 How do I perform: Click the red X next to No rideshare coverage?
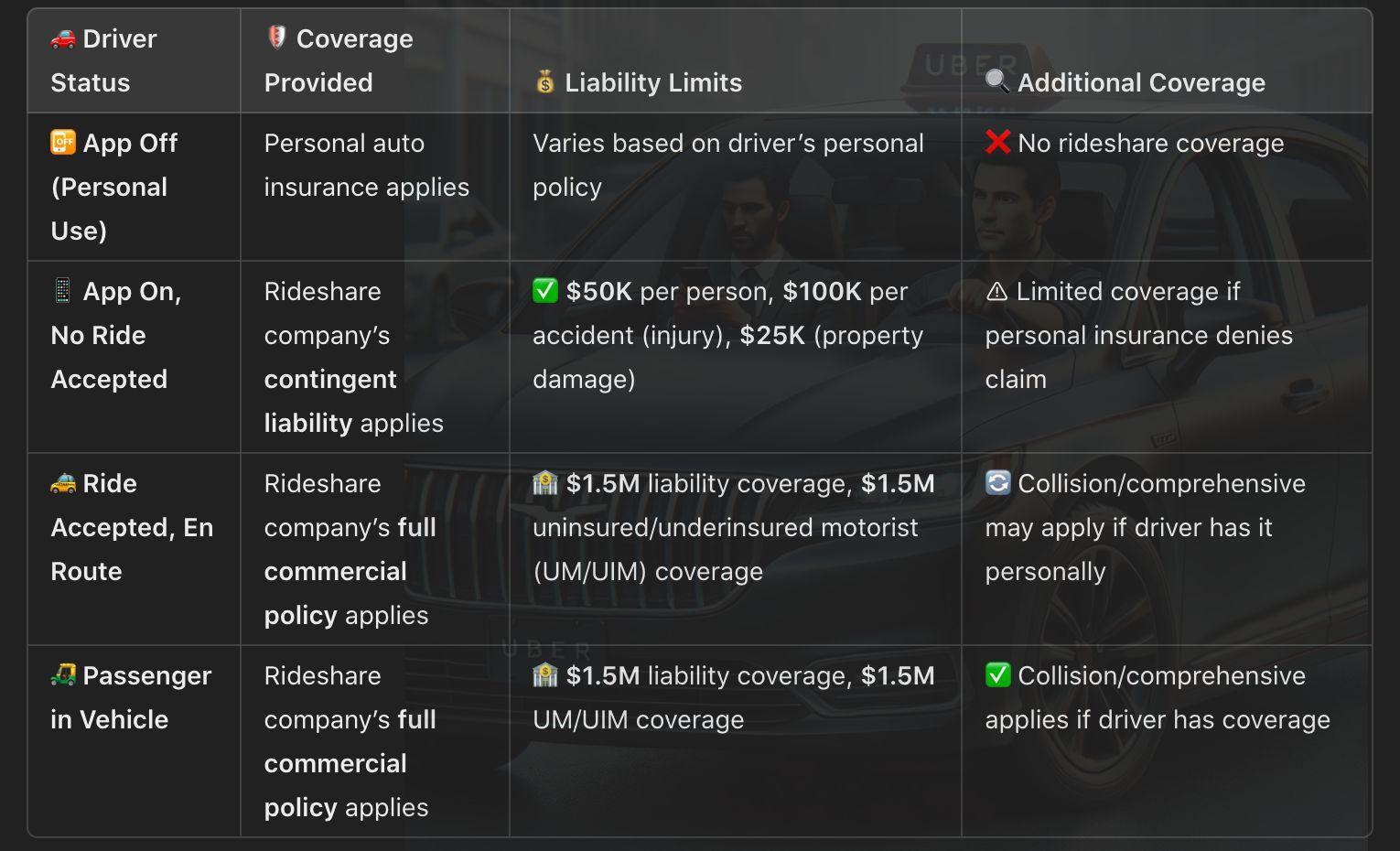tap(997, 143)
